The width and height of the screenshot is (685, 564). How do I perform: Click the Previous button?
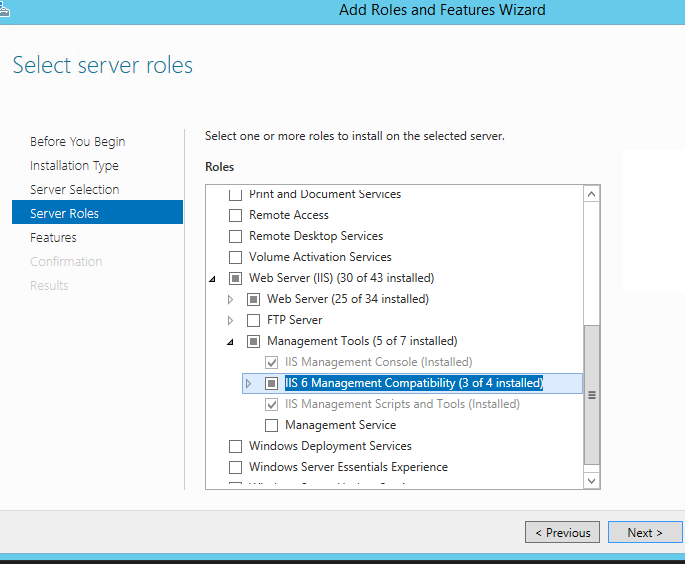[562, 532]
